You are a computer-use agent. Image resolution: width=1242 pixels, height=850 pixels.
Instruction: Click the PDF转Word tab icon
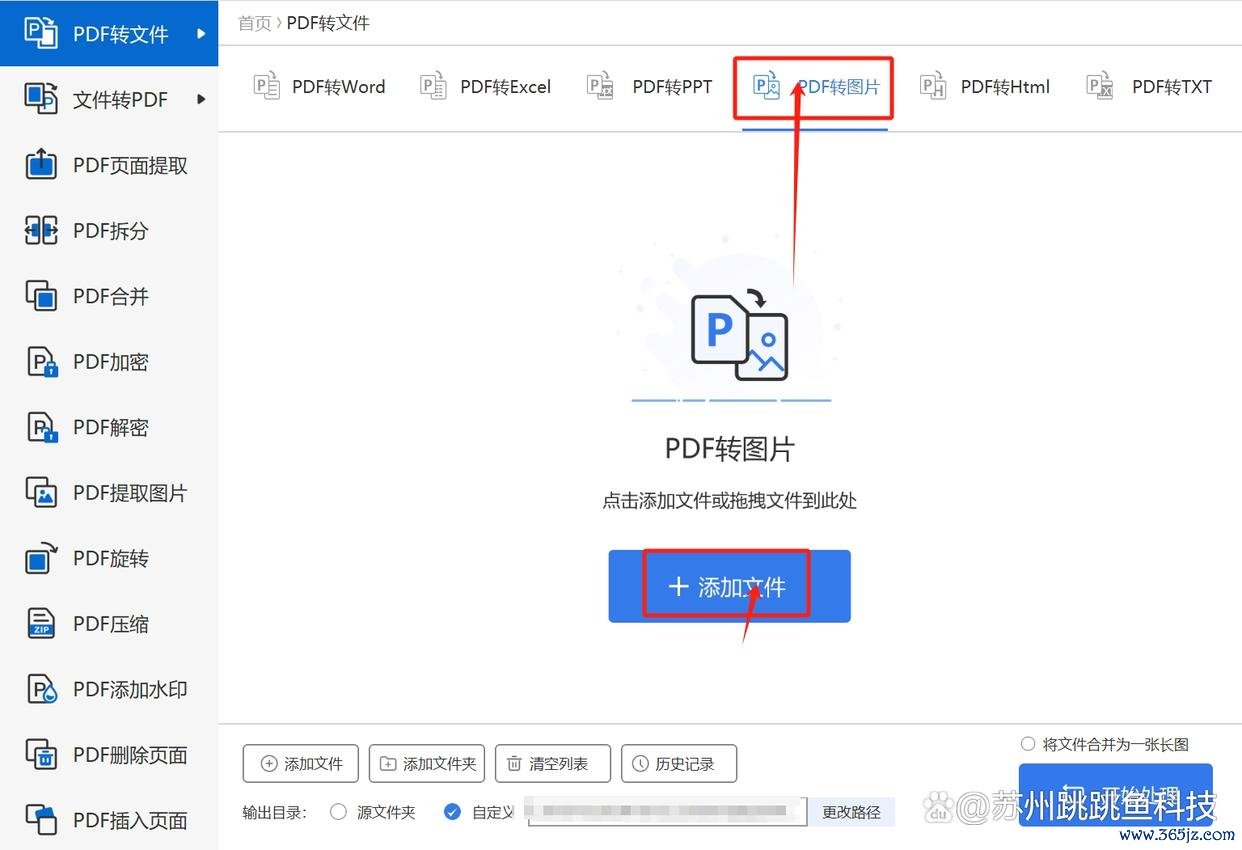click(266, 86)
